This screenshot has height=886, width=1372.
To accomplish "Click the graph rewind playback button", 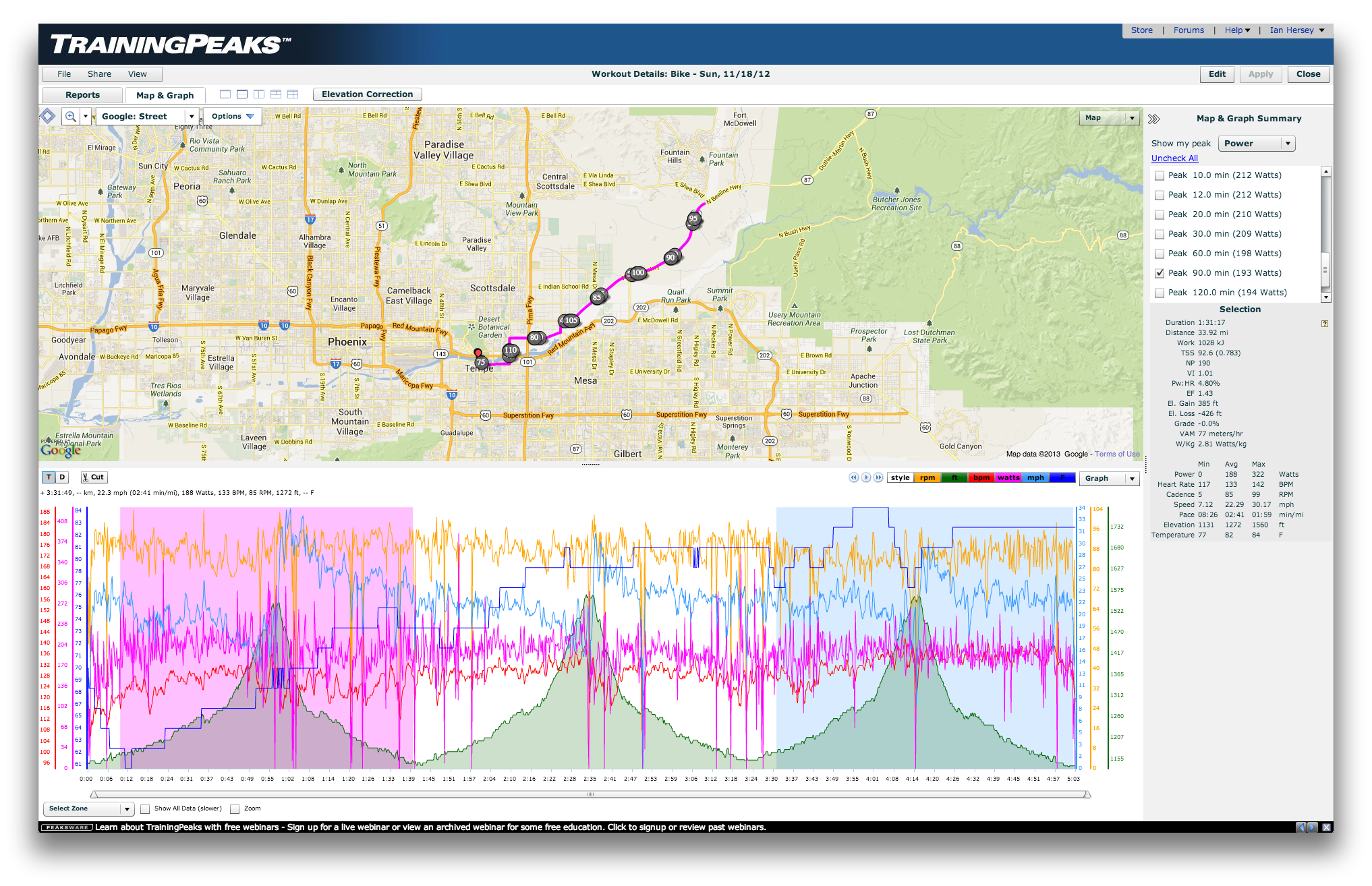I will 854,477.
